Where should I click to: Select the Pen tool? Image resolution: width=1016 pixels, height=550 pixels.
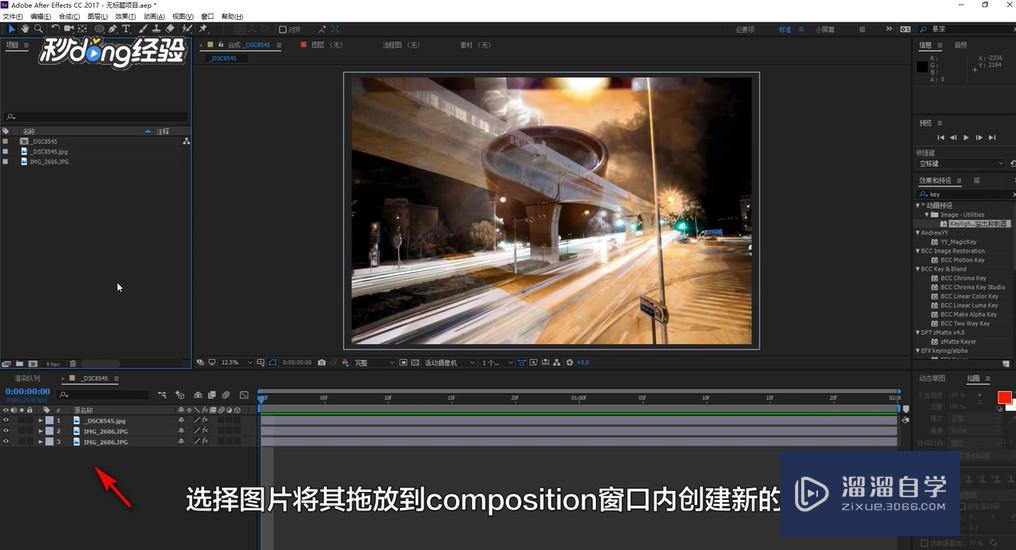113,29
